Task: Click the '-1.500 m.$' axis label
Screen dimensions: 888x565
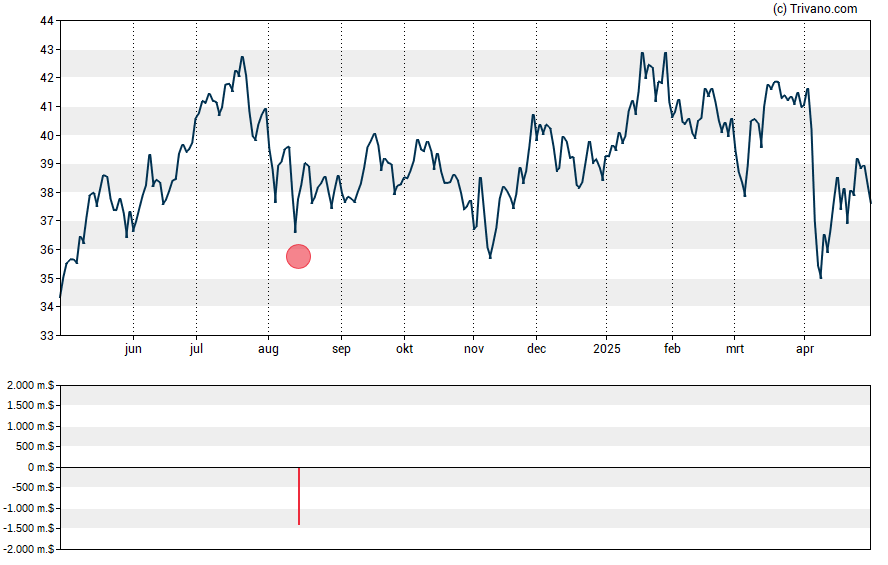Action: (29, 529)
